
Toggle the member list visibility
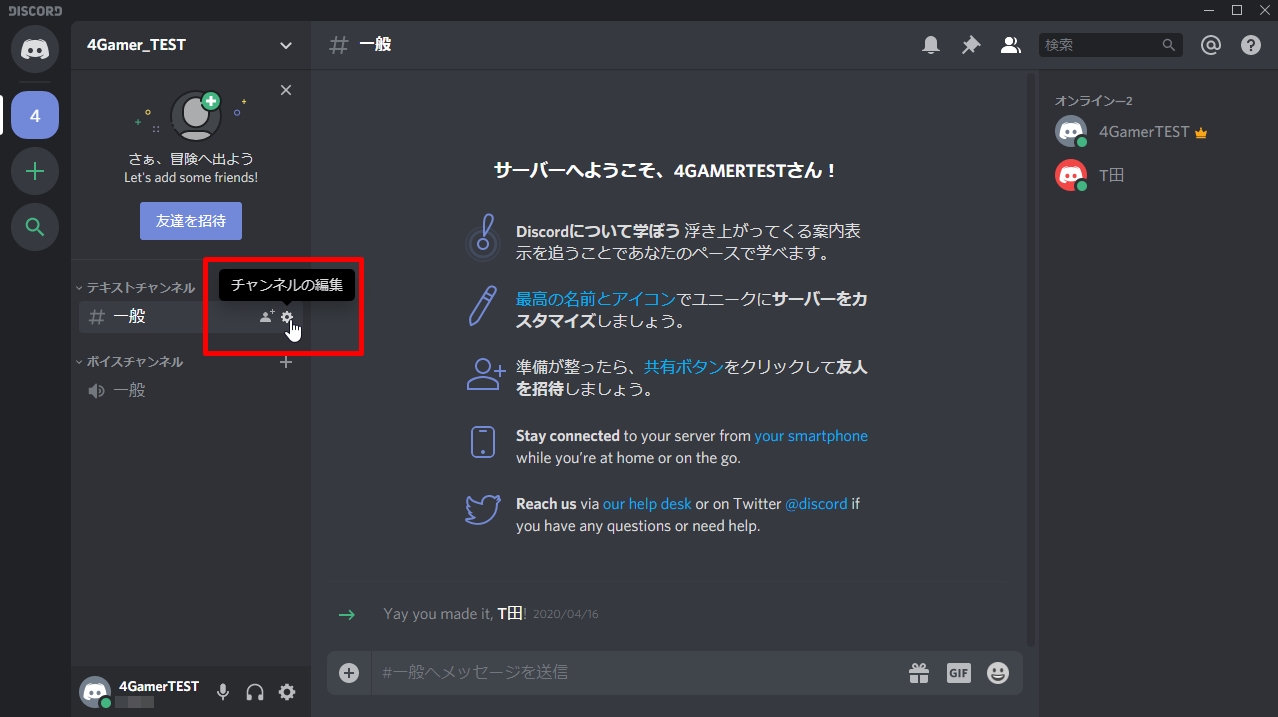tap(1010, 45)
